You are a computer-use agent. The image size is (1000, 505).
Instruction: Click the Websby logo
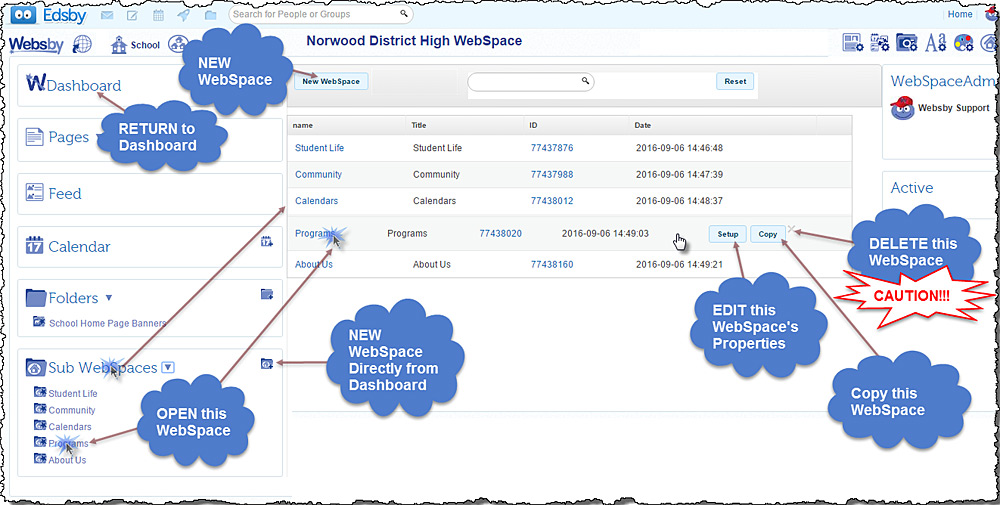[x=38, y=44]
